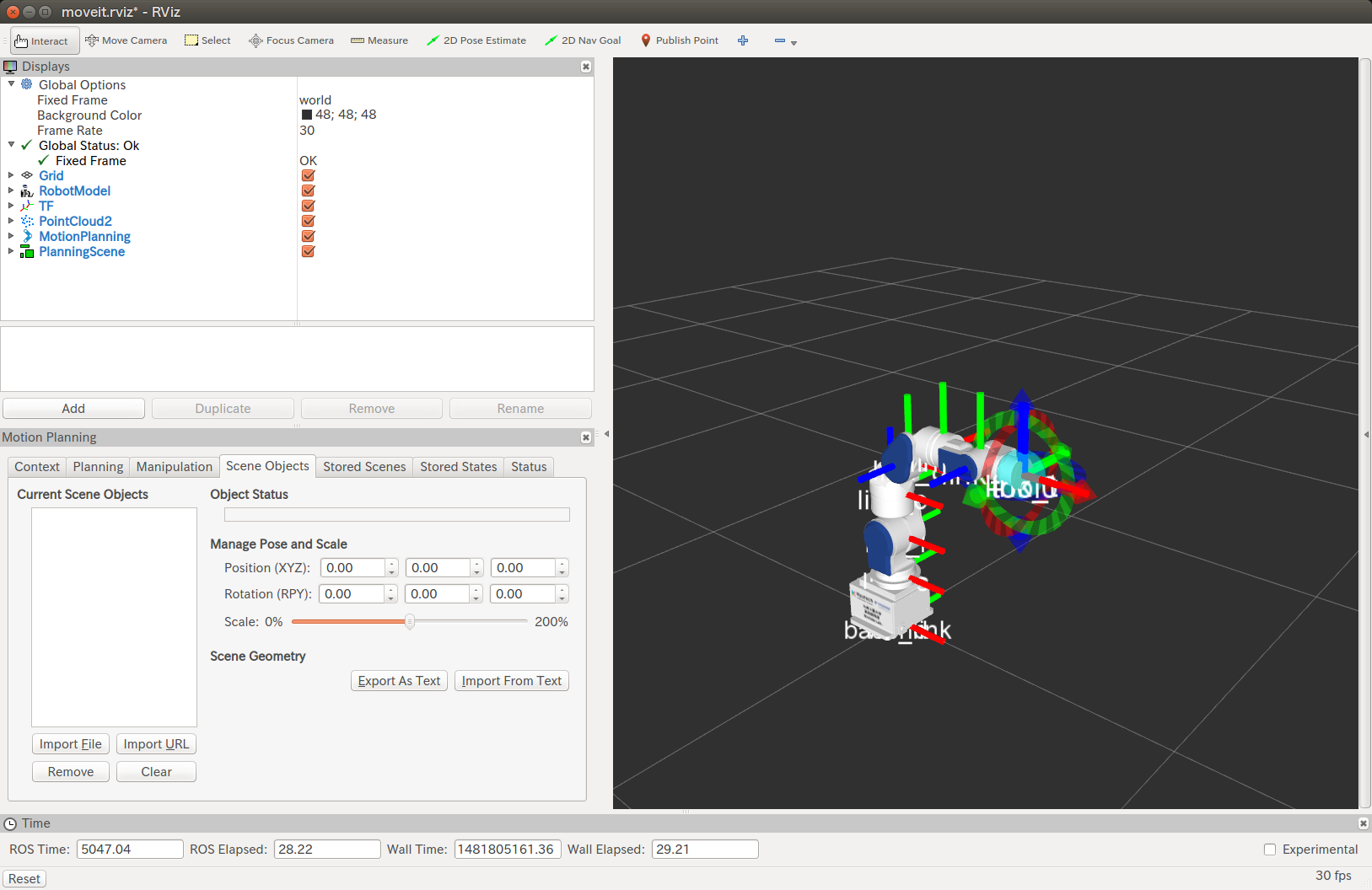
Task: Collapse the left panel with the arrow handle
Action: [606, 434]
